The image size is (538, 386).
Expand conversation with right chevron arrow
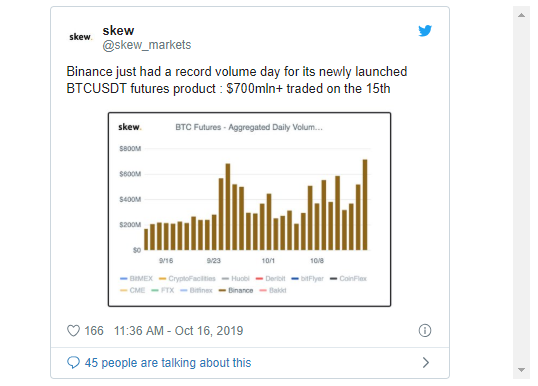coord(425,363)
